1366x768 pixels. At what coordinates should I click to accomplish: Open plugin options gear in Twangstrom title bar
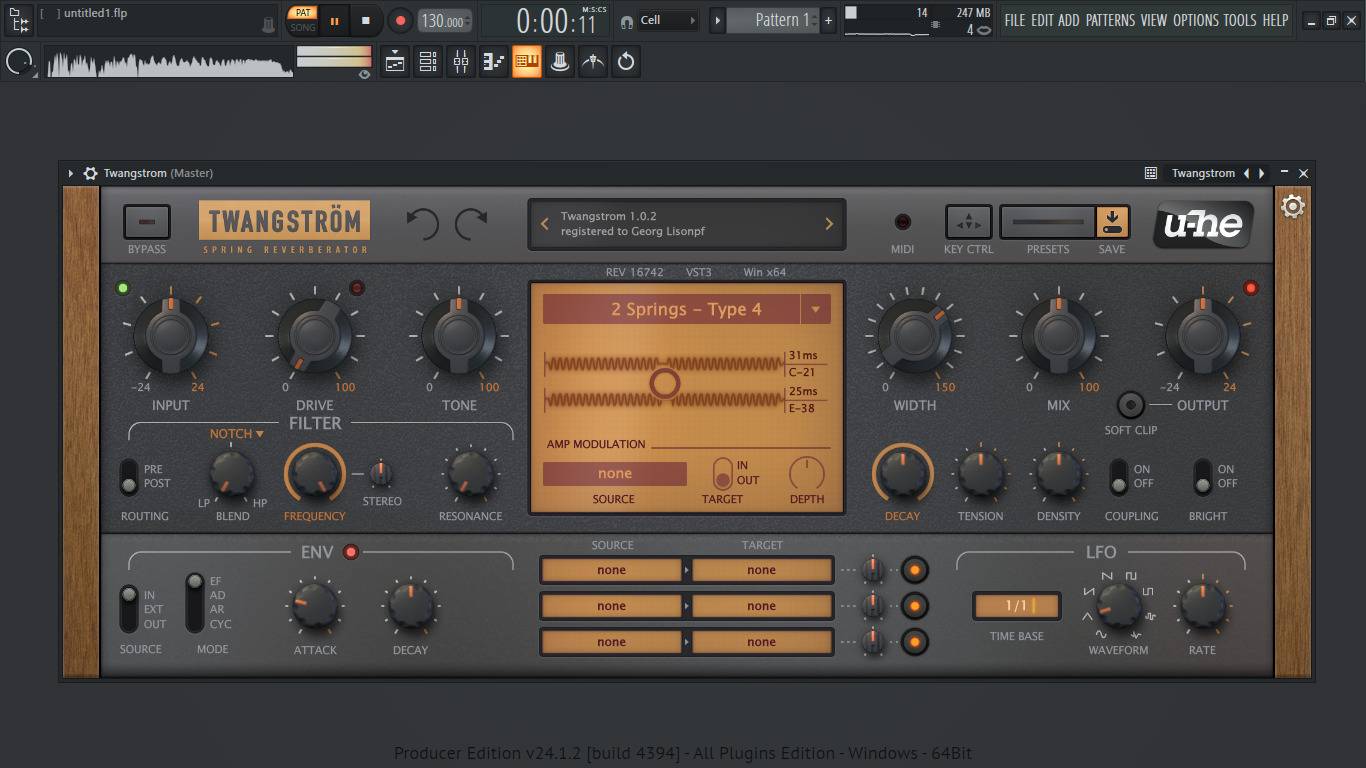click(x=91, y=173)
